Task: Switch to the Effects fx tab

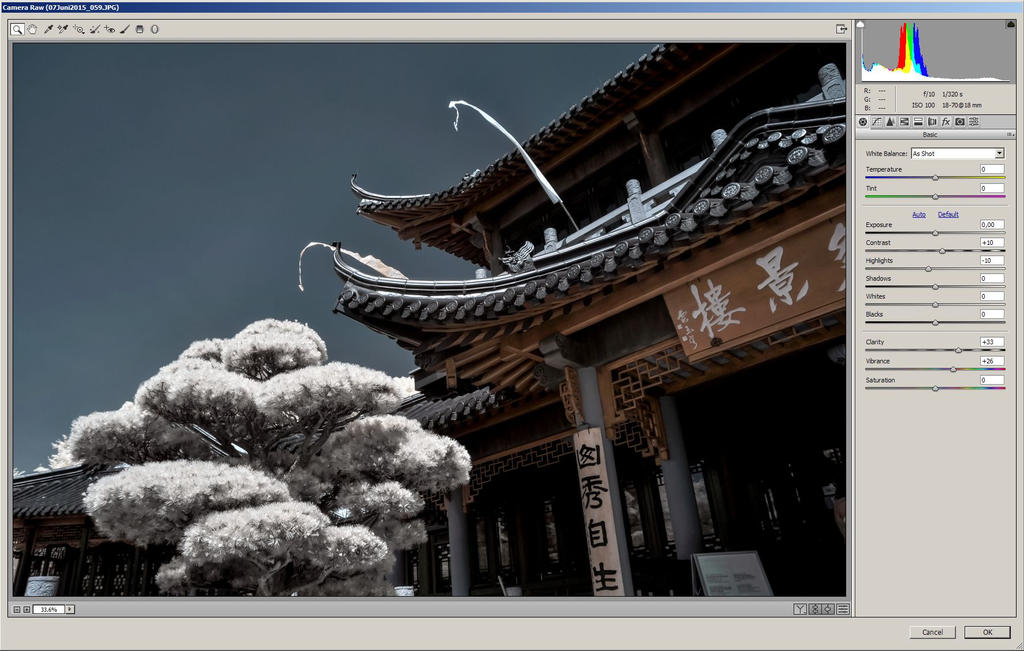Action: (x=945, y=121)
